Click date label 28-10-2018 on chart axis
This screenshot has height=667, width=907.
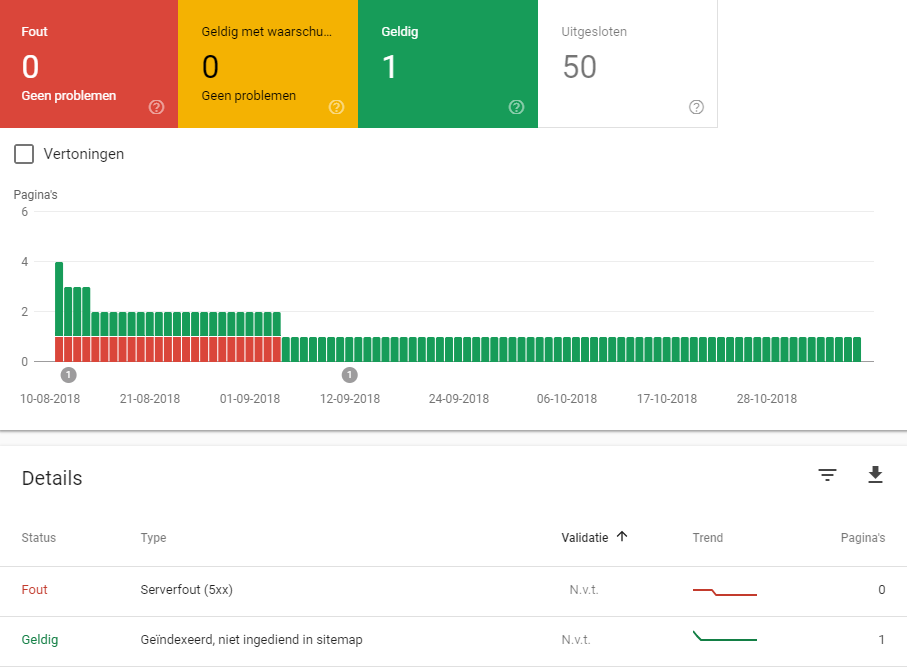pos(766,399)
